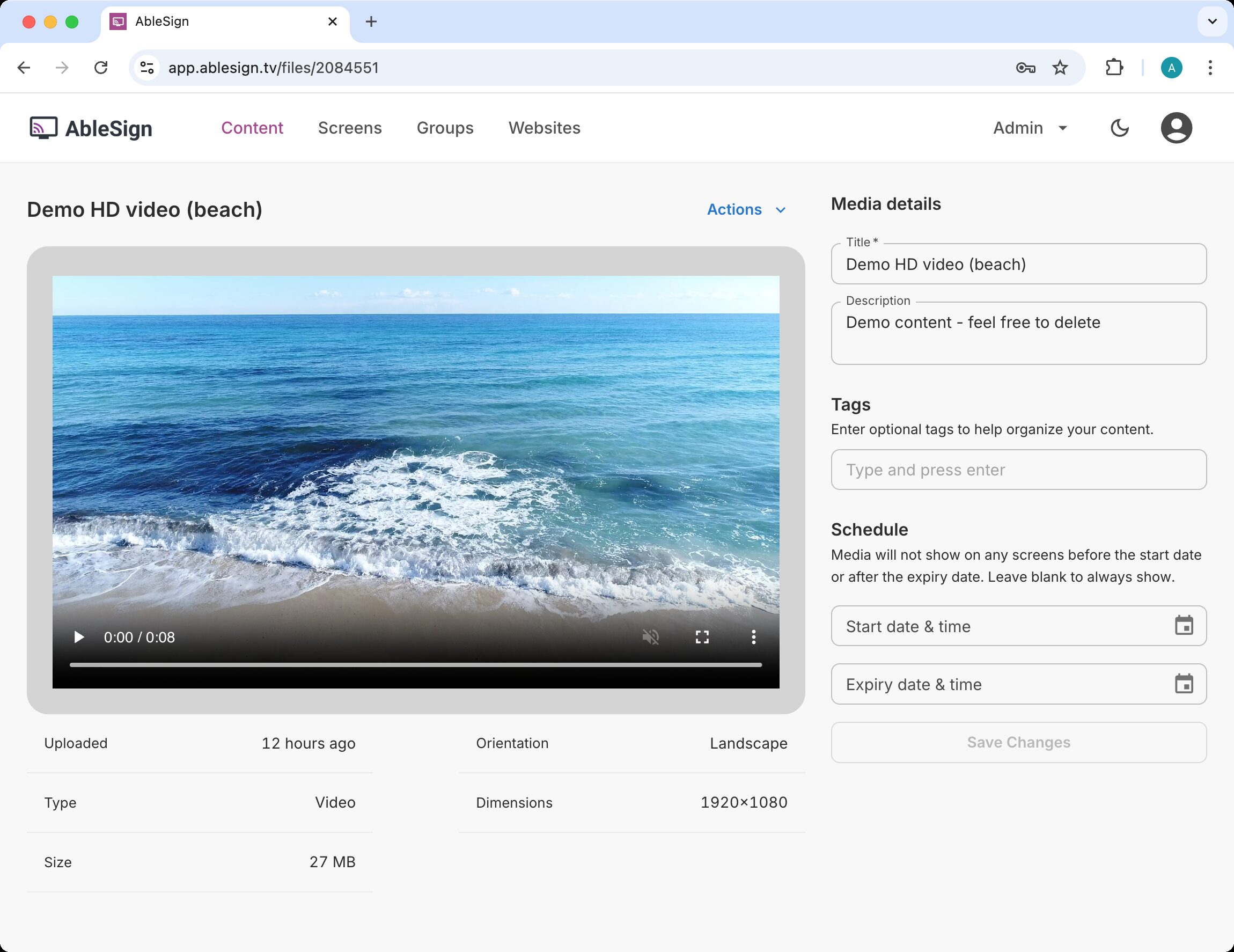This screenshot has height=952, width=1234.
Task: Switch to the Screens tab
Action: (350, 128)
